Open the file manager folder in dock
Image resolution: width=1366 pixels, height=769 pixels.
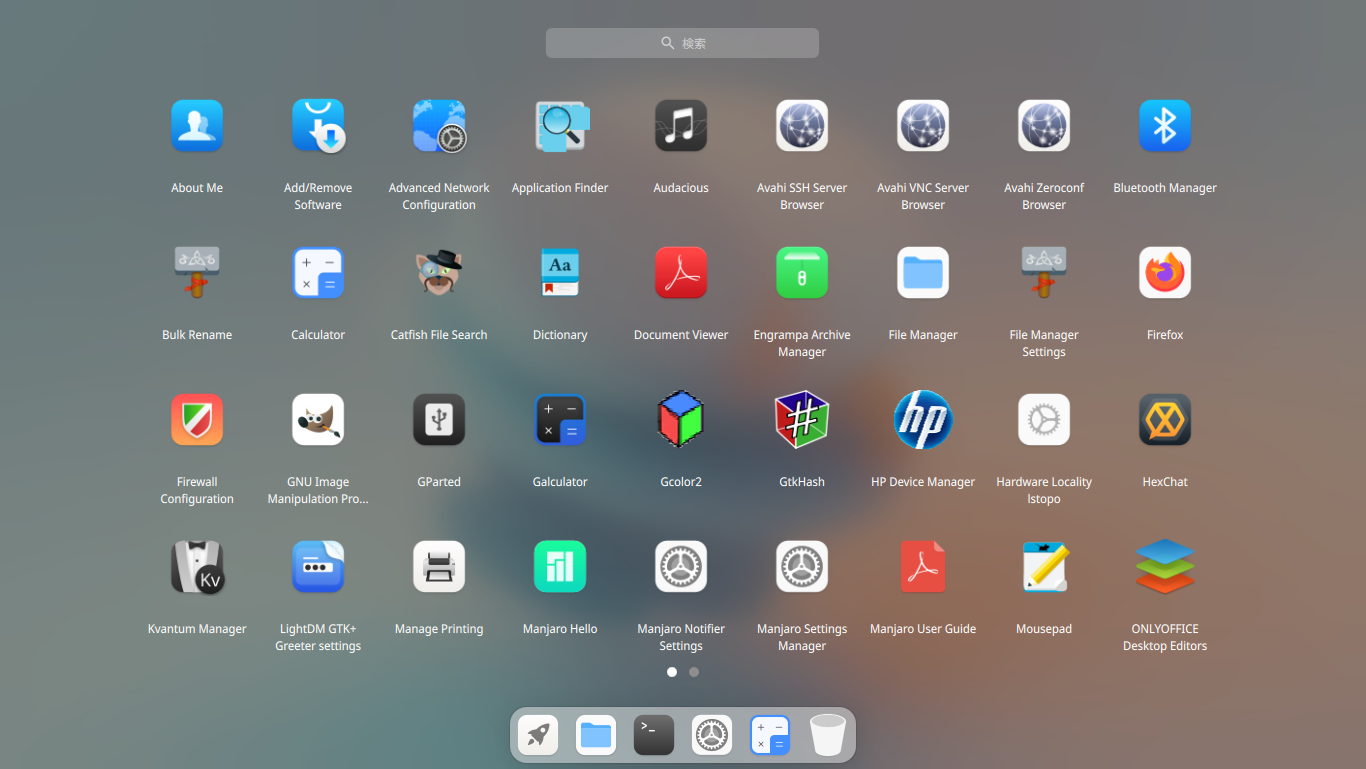pyautogui.click(x=596, y=735)
